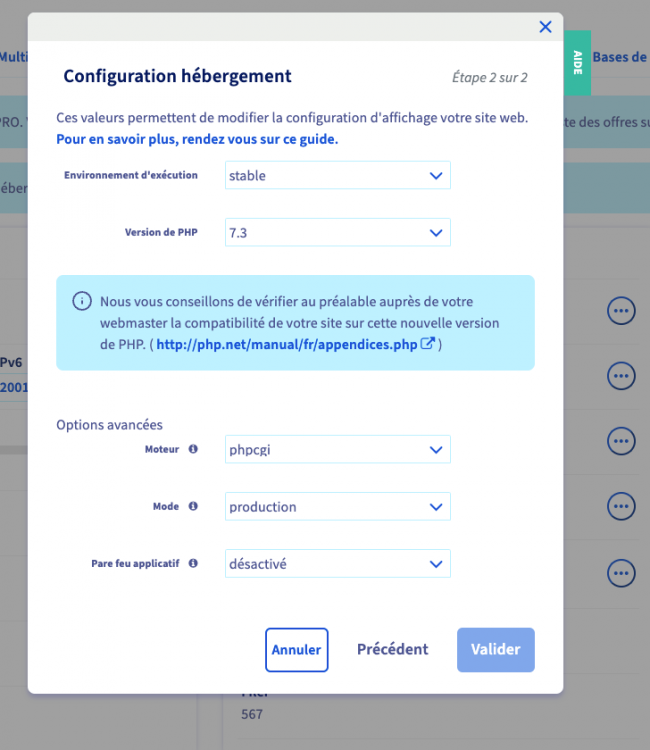This screenshot has height=750, width=650.
Task: Click the info icon beside Pare feu applicatif
Action: (193, 563)
